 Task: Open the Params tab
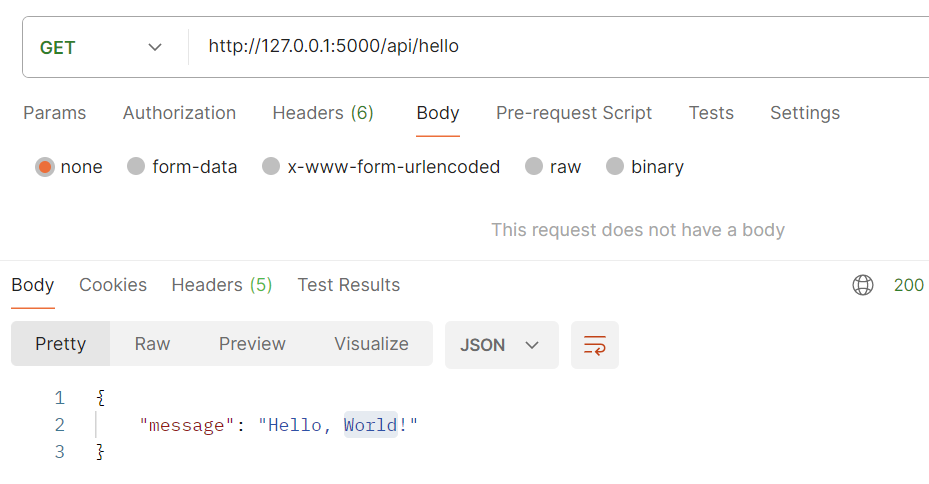click(x=55, y=113)
